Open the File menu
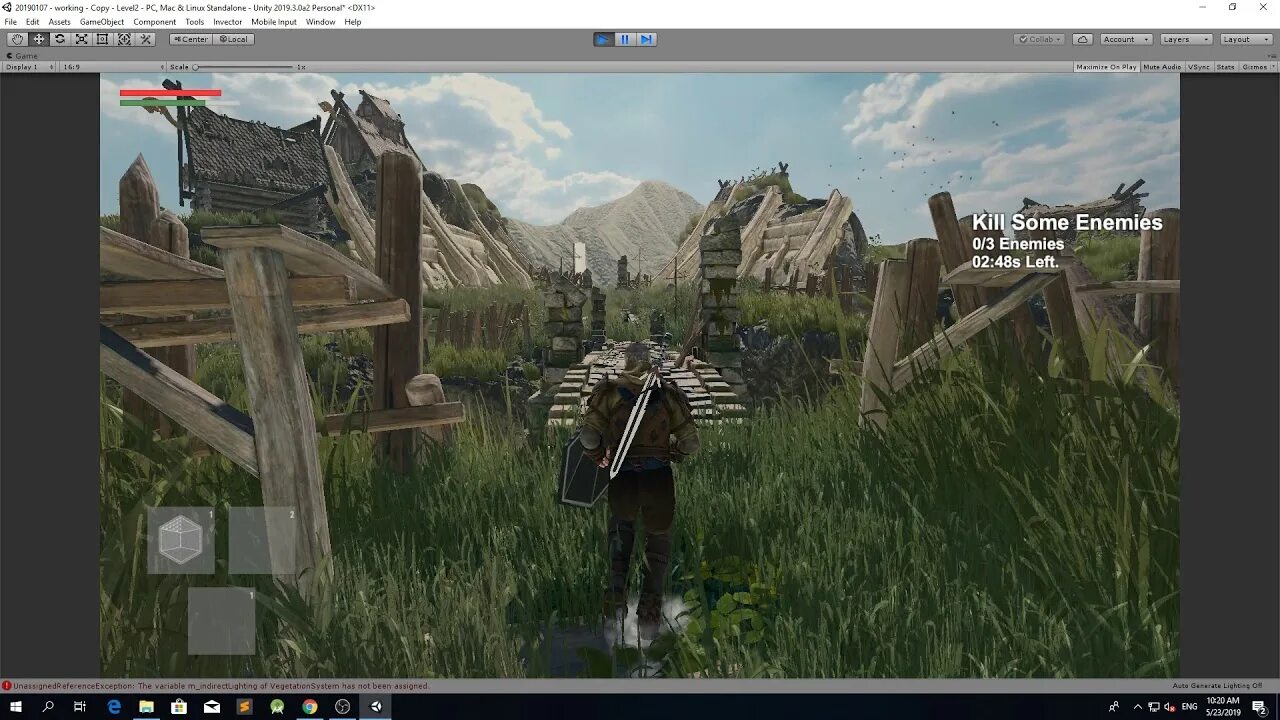This screenshot has width=1280, height=720. (10, 22)
